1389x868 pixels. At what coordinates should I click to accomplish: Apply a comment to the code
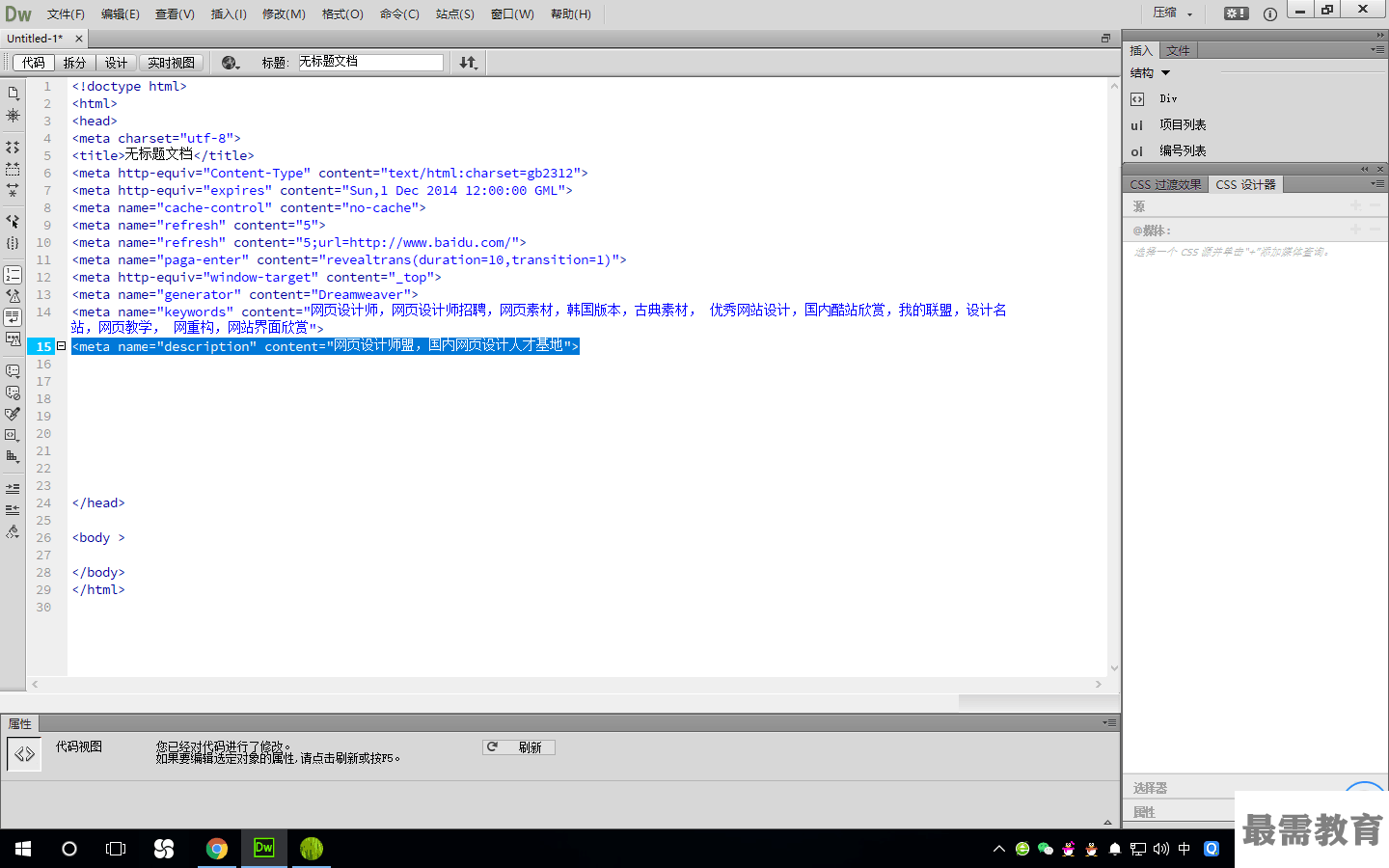click(x=13, y=371)
